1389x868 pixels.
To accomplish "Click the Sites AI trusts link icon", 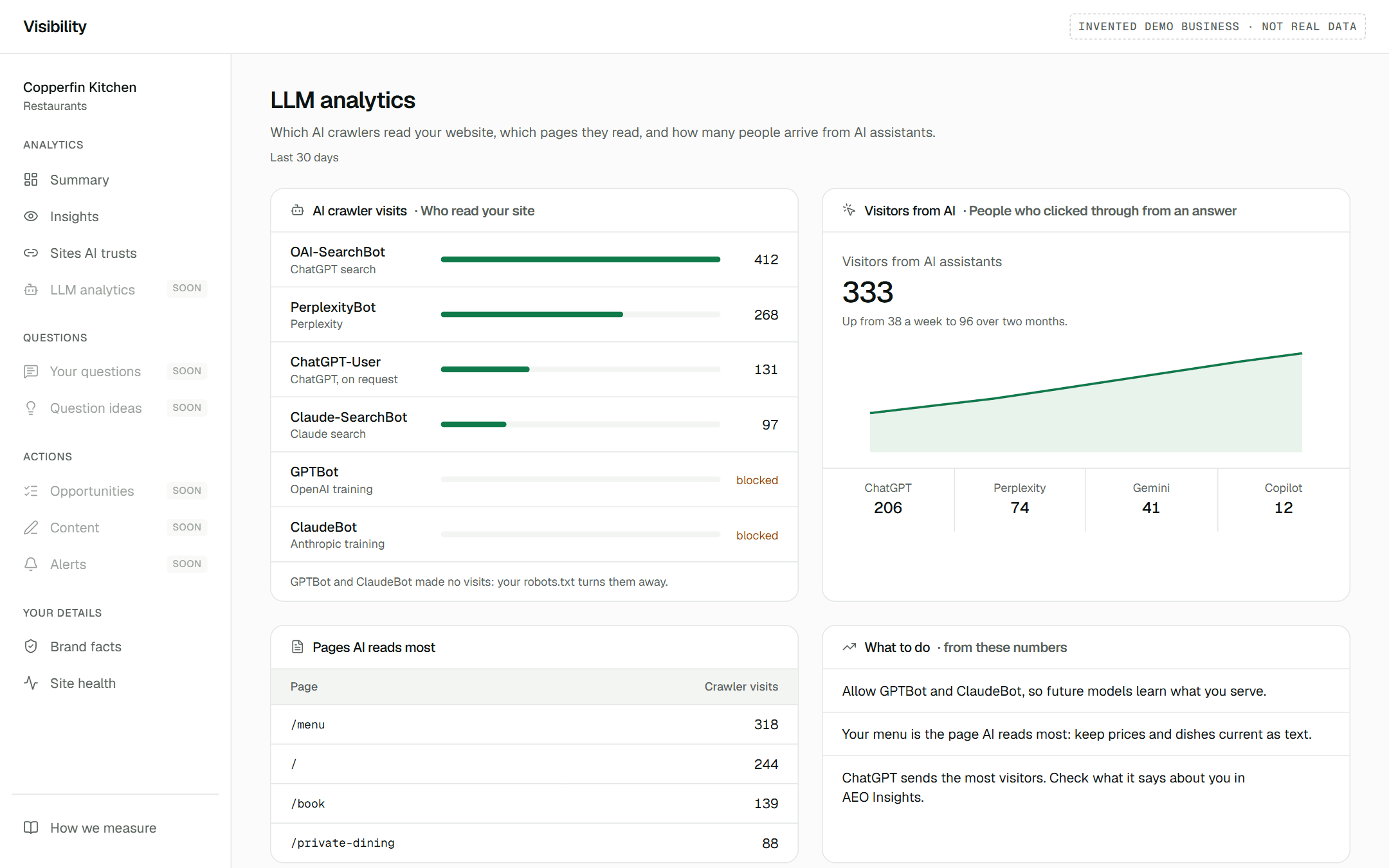I will tap(31, 253).
